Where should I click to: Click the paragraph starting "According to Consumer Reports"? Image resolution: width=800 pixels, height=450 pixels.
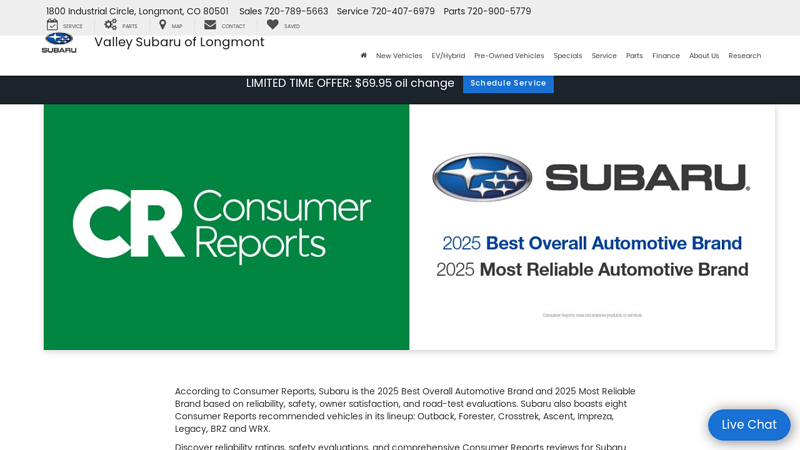tap(405, 410)
